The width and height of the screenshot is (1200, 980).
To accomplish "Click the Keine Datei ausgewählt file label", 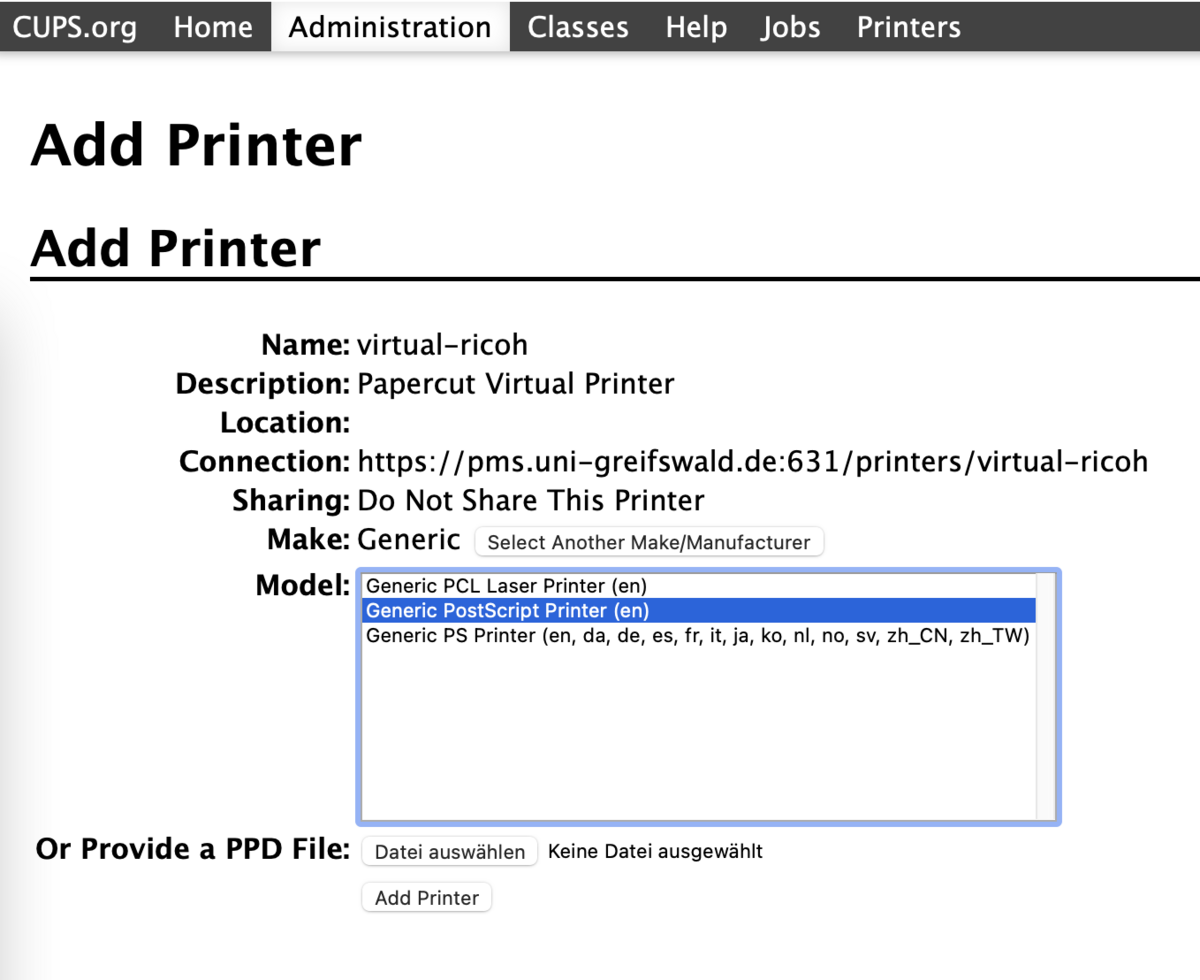I will point(655,852).
